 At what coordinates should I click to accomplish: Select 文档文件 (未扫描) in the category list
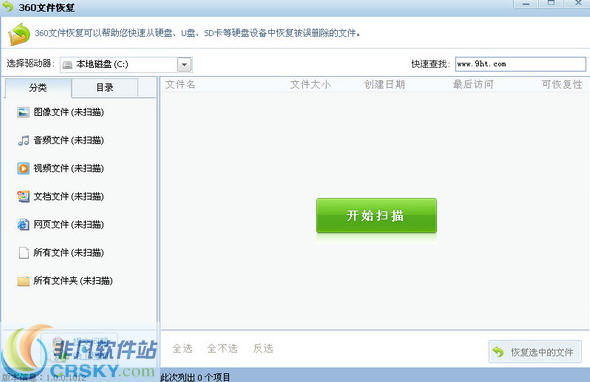click(x=68, y=196)
